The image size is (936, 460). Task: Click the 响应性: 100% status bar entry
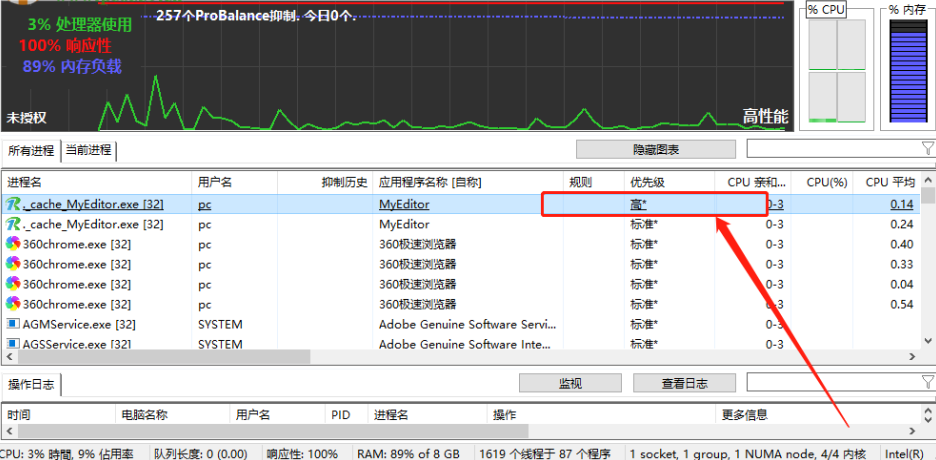coord(302,453)
